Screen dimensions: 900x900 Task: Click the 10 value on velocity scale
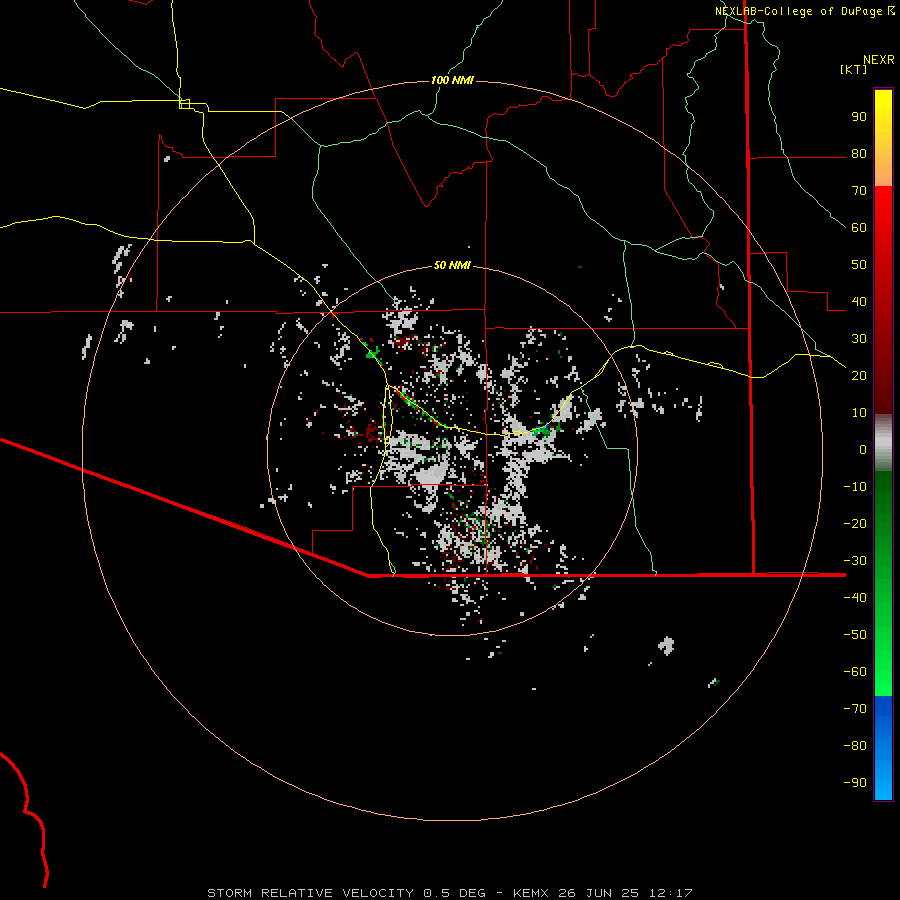click(x=859, y=413)
